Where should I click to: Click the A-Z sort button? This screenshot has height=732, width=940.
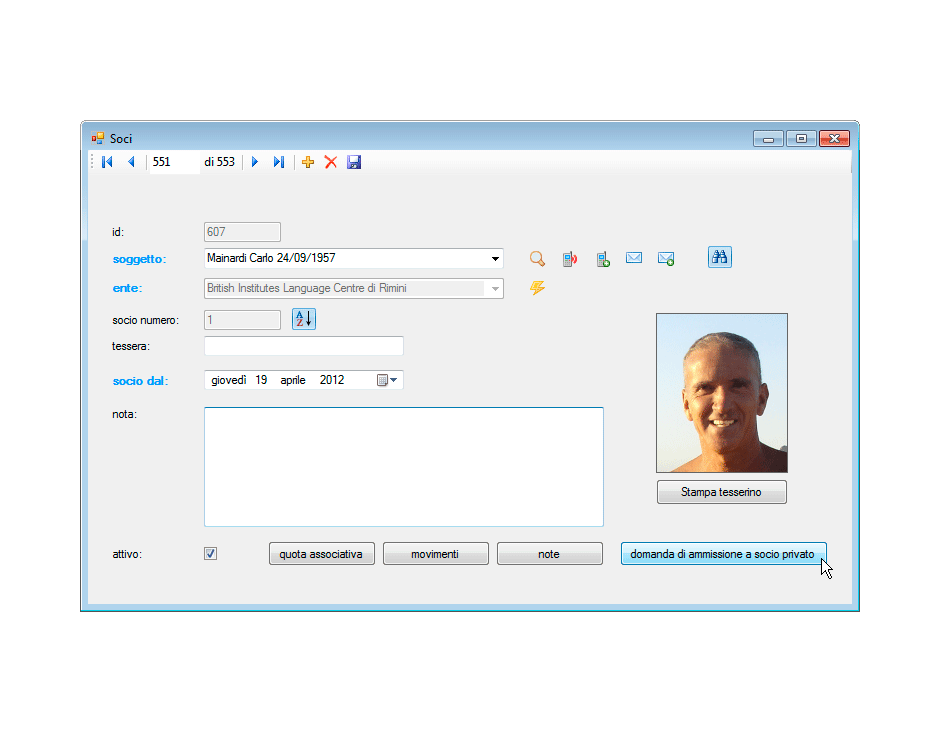304,319
